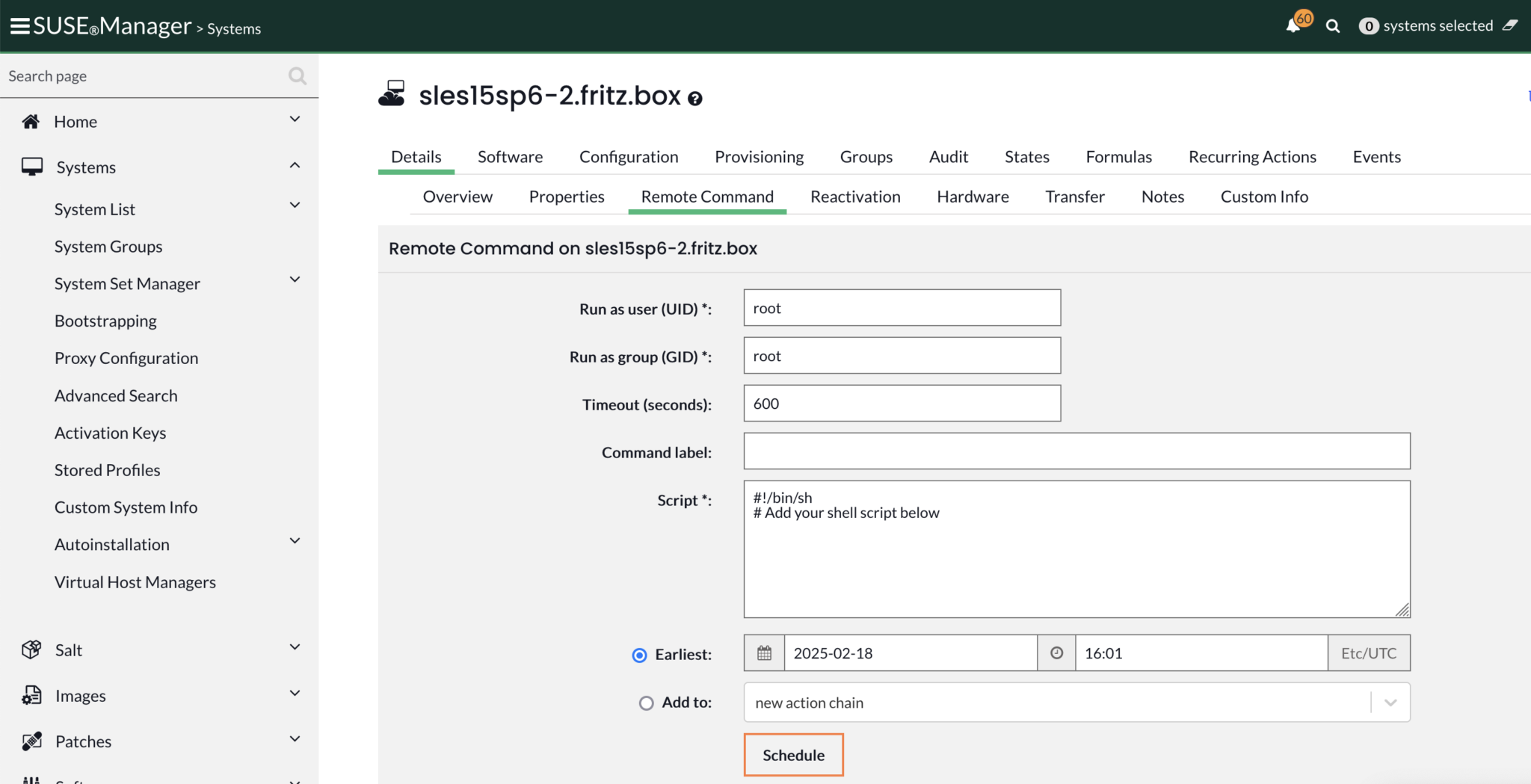Open the hamburger navigation menu icon
This screenshot has height=784, width=1531.
click(x=19, y=26)
